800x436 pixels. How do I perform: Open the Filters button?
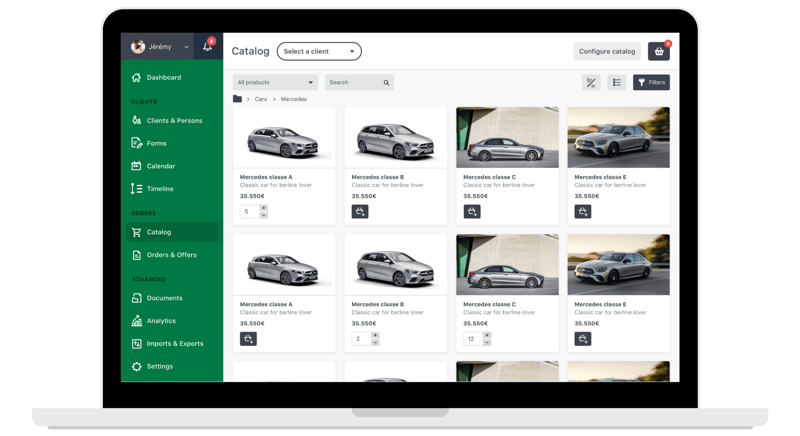pyautogui.click(x=651, y=83)
